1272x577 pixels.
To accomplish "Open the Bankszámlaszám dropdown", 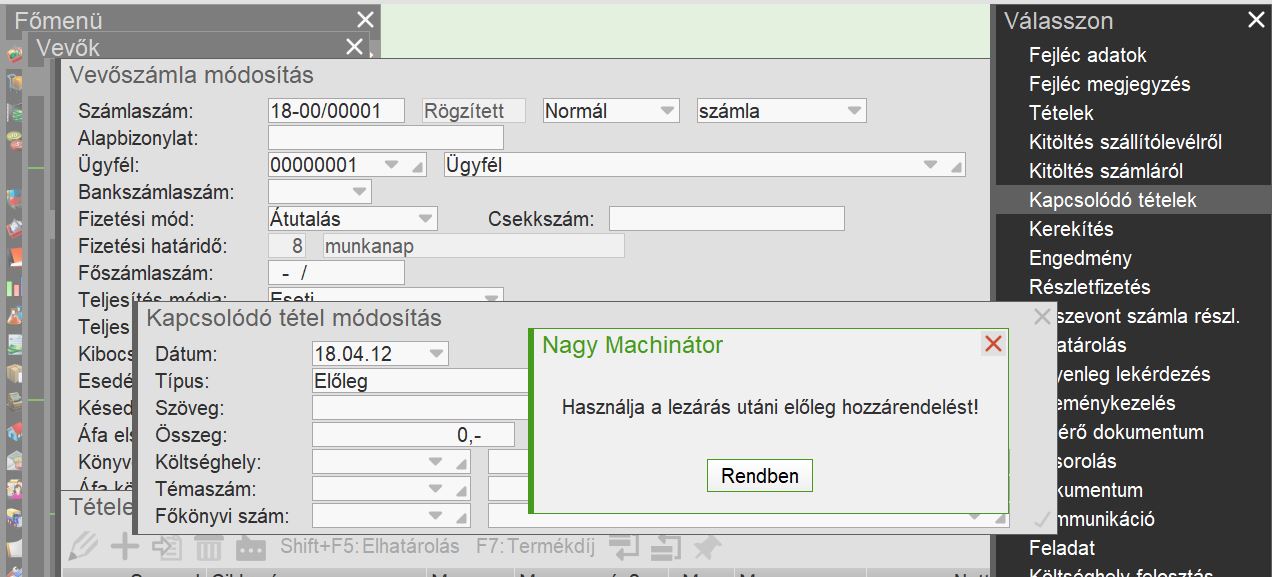I will click(x=359, y=192).
